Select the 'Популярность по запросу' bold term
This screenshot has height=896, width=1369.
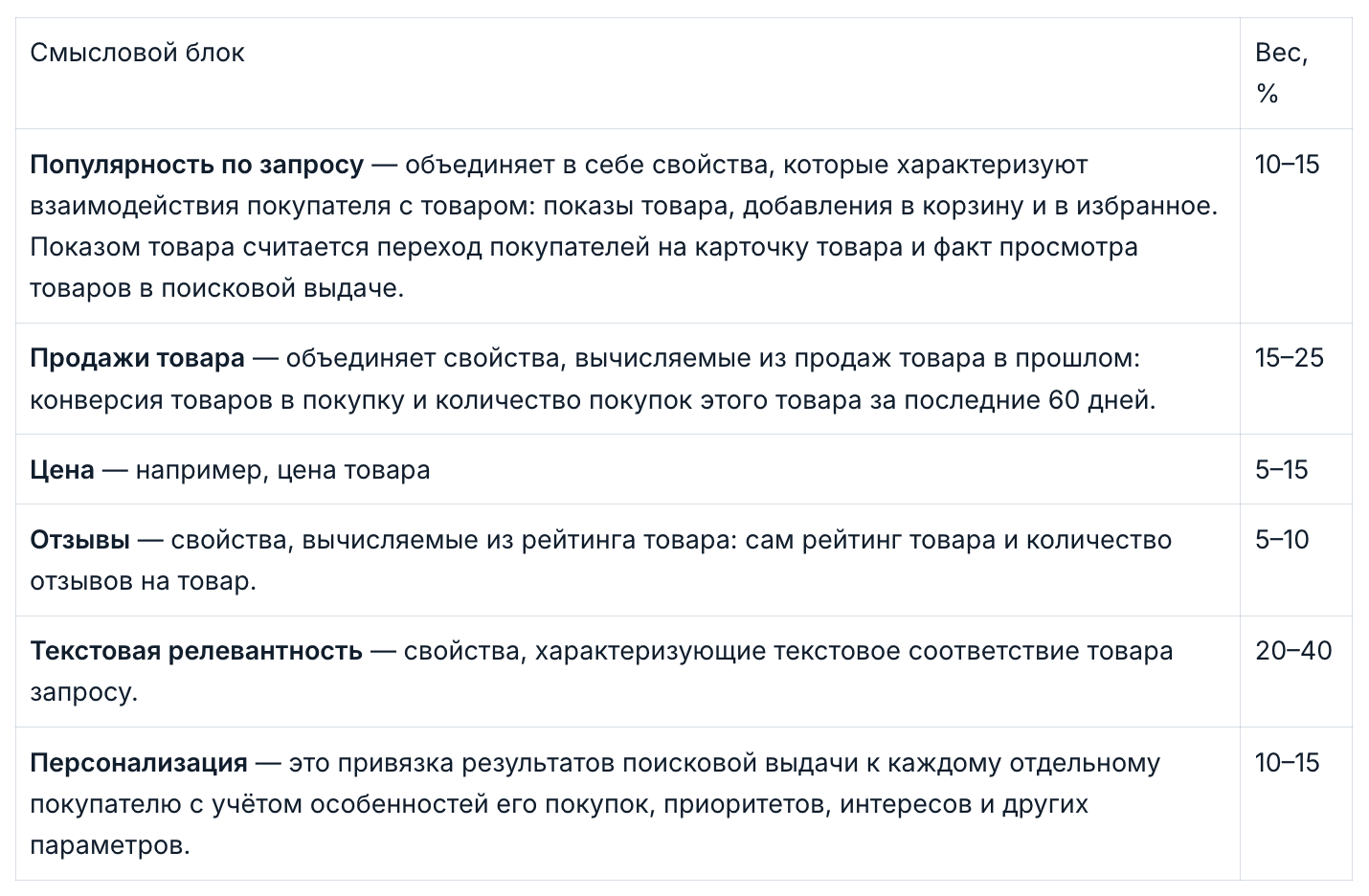point(196,165)
